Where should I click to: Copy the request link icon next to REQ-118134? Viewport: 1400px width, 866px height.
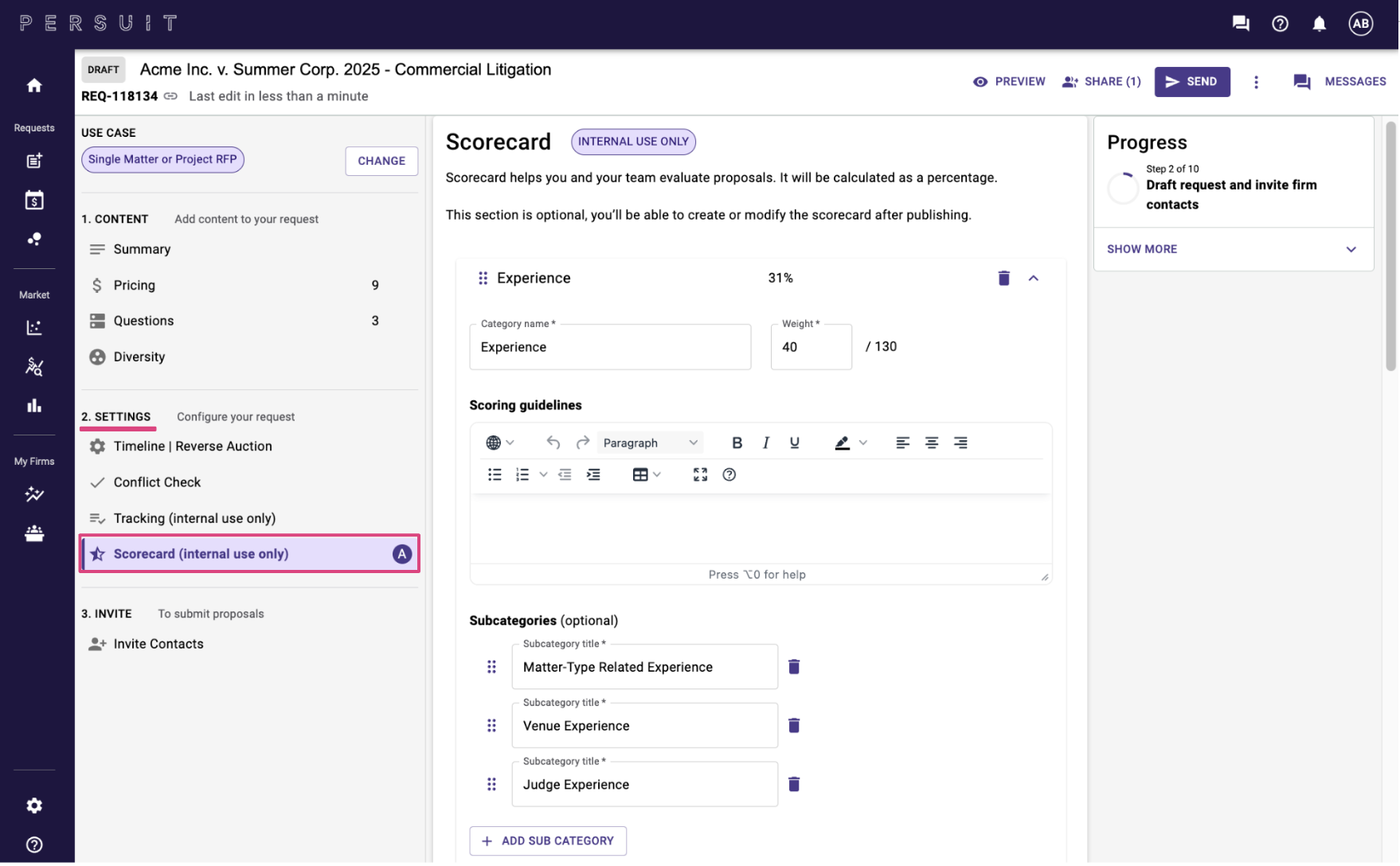coord(170,96)
